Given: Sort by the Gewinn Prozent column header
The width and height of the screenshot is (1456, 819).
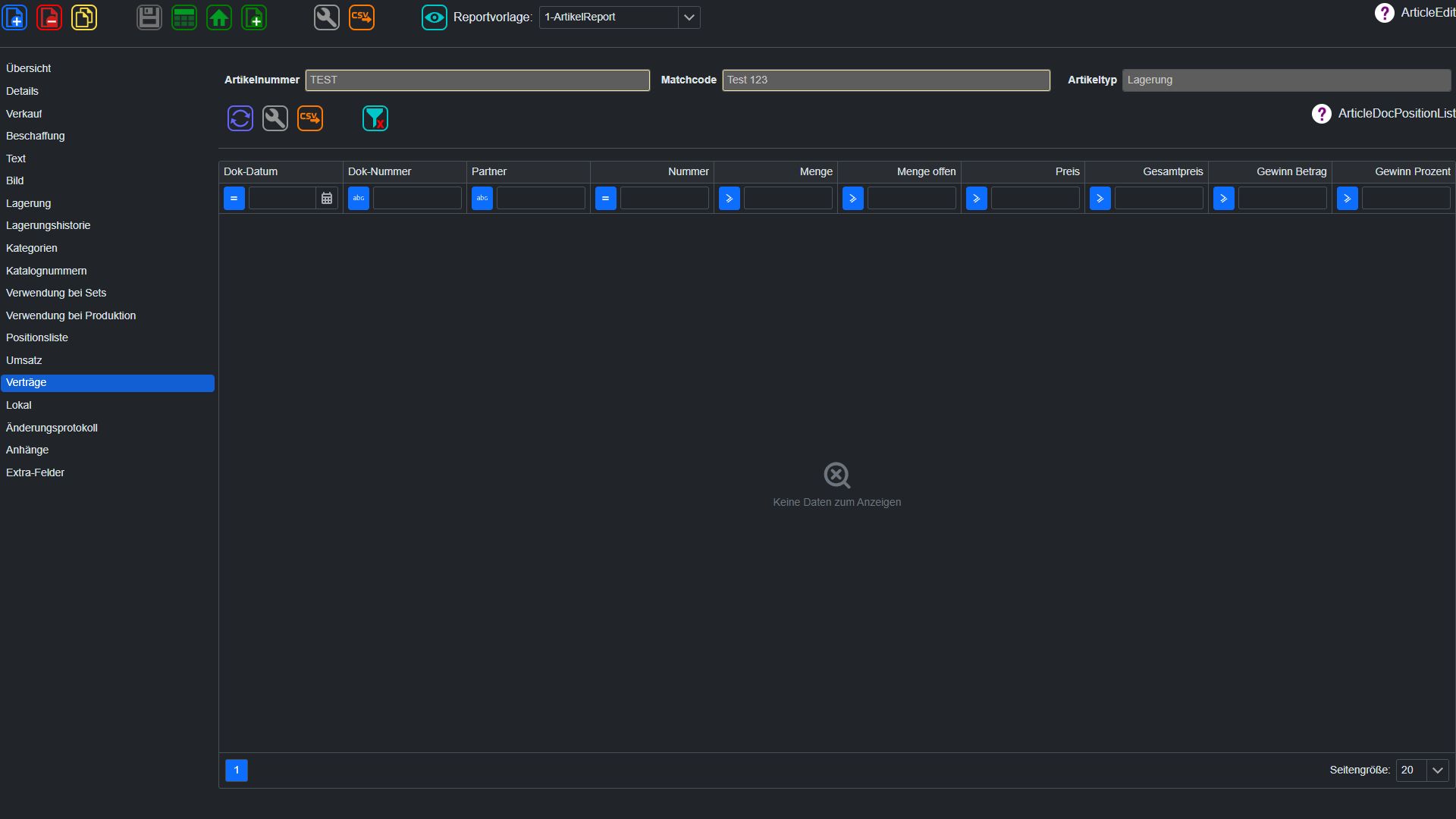Looking at the screenshot, I should click(x=1393, y=171).
